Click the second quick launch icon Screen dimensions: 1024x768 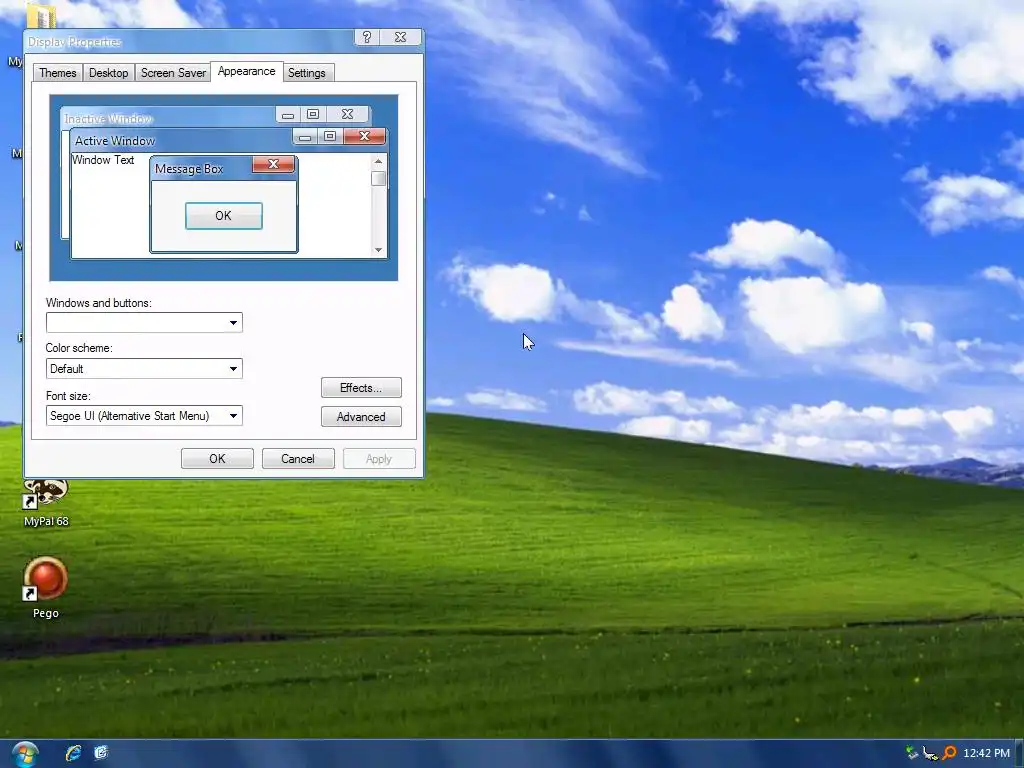(101, 753)
